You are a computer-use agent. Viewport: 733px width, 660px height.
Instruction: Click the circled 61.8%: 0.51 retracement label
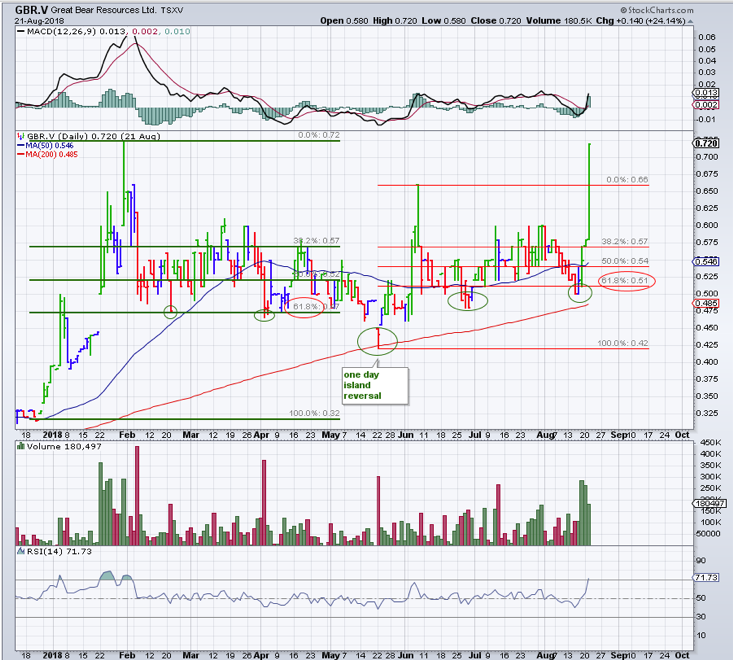tap(627, 280)
